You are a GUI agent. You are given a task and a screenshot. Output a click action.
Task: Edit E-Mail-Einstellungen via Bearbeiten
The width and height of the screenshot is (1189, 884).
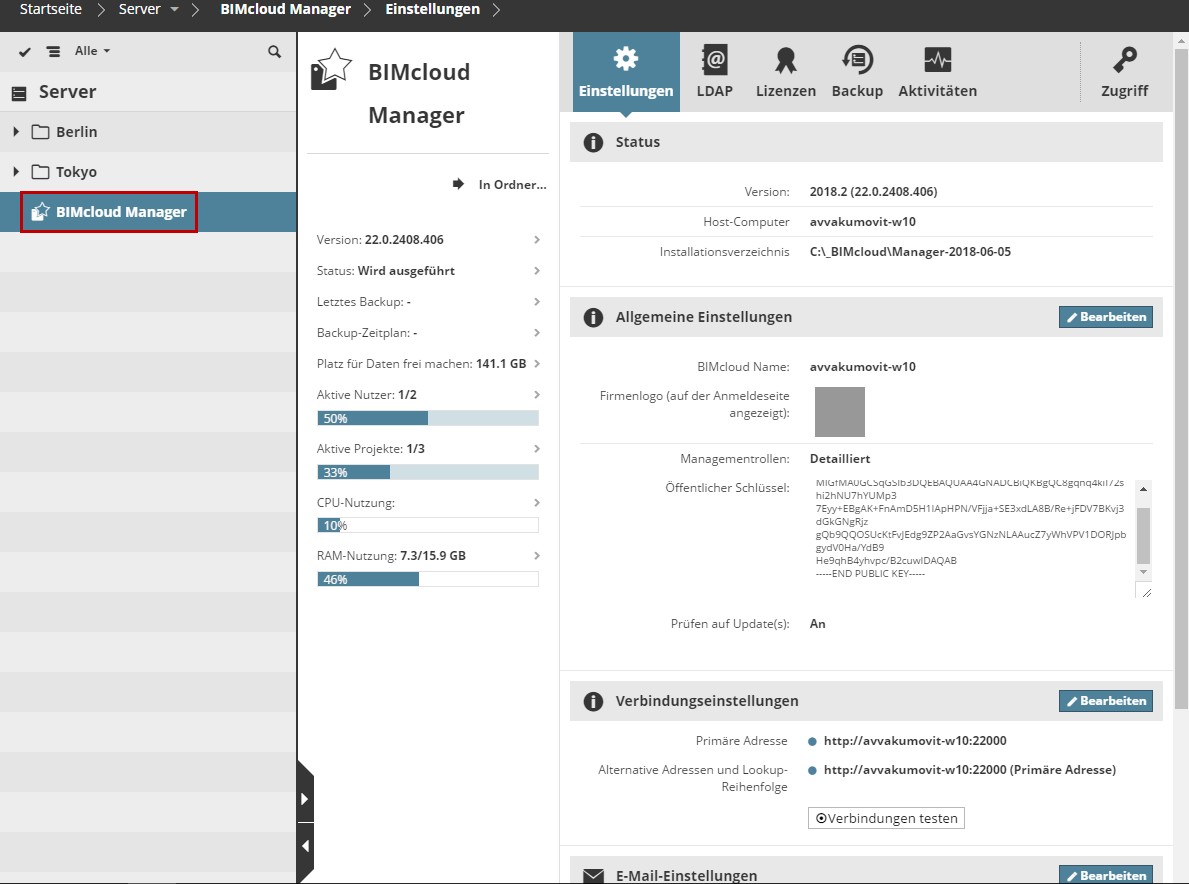(x=1106, y=875)
